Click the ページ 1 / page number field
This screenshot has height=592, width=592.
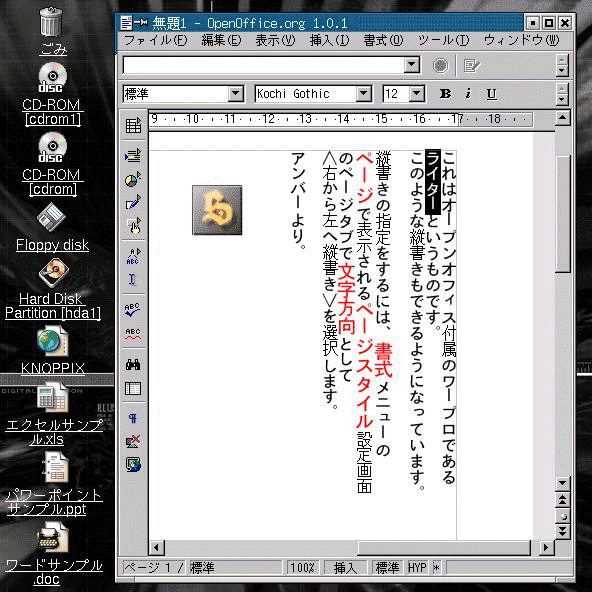pos(154,568)
